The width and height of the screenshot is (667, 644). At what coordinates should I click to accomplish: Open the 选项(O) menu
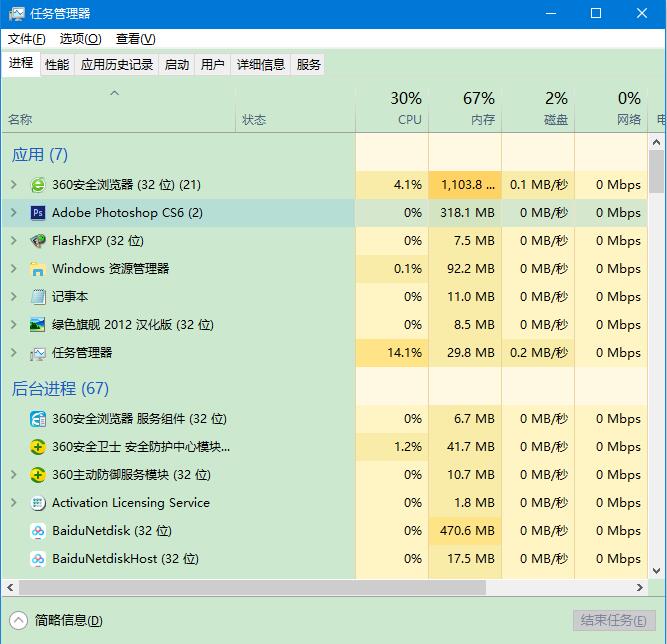point(80,39)
